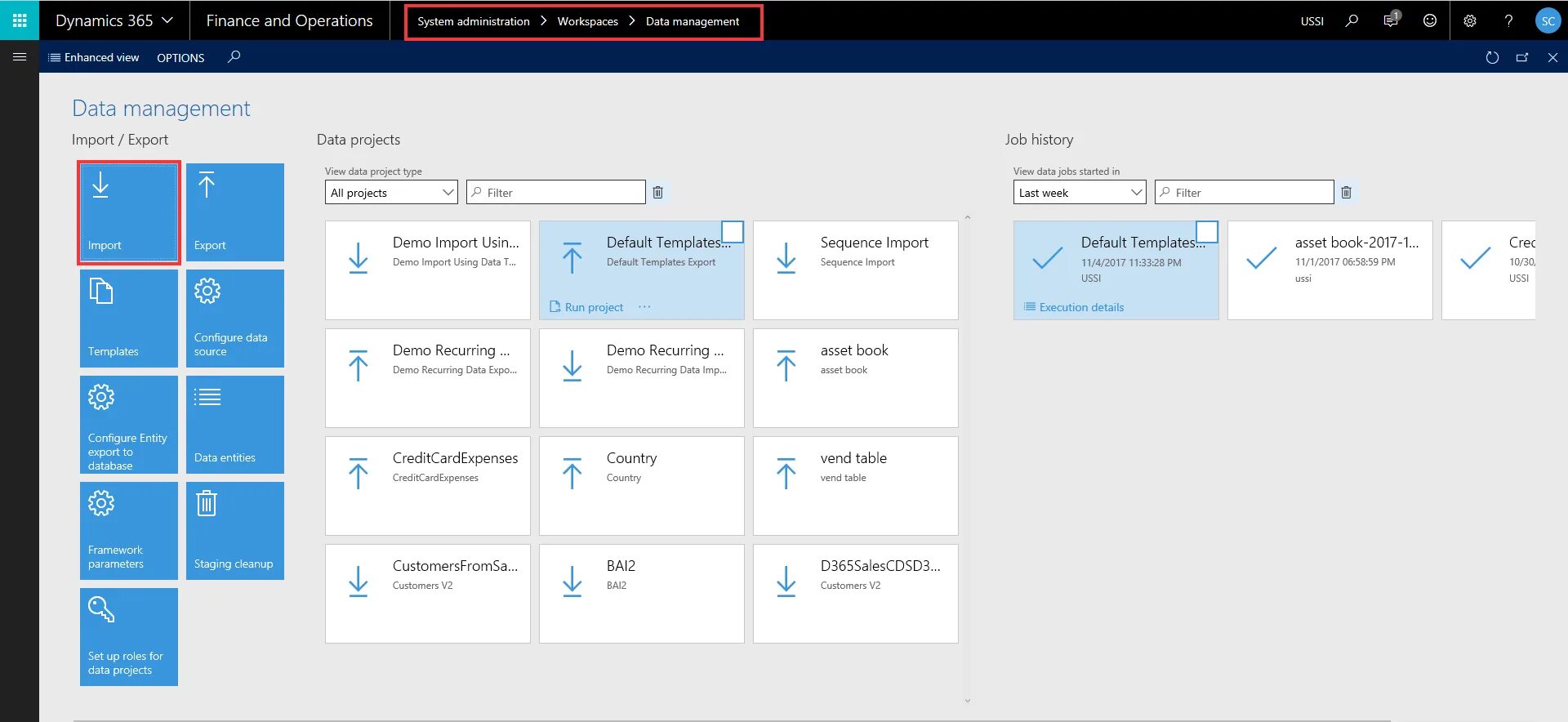Screen dimensions: 1568x722
Task: Select the CreditCardExpenses project card
Action: [x=427, y=485]
